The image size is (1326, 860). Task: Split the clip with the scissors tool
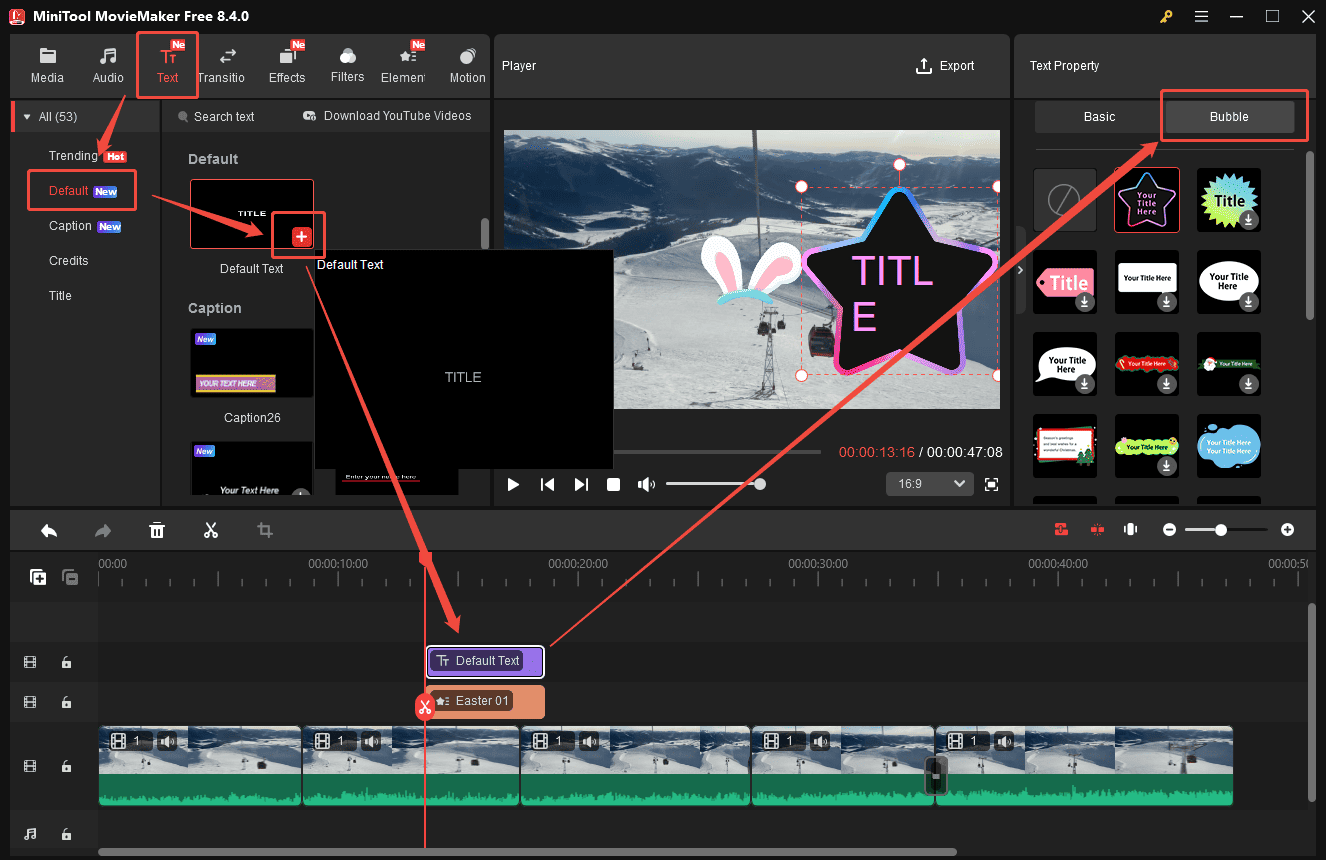pyautogui.click(x=211, y=529)
